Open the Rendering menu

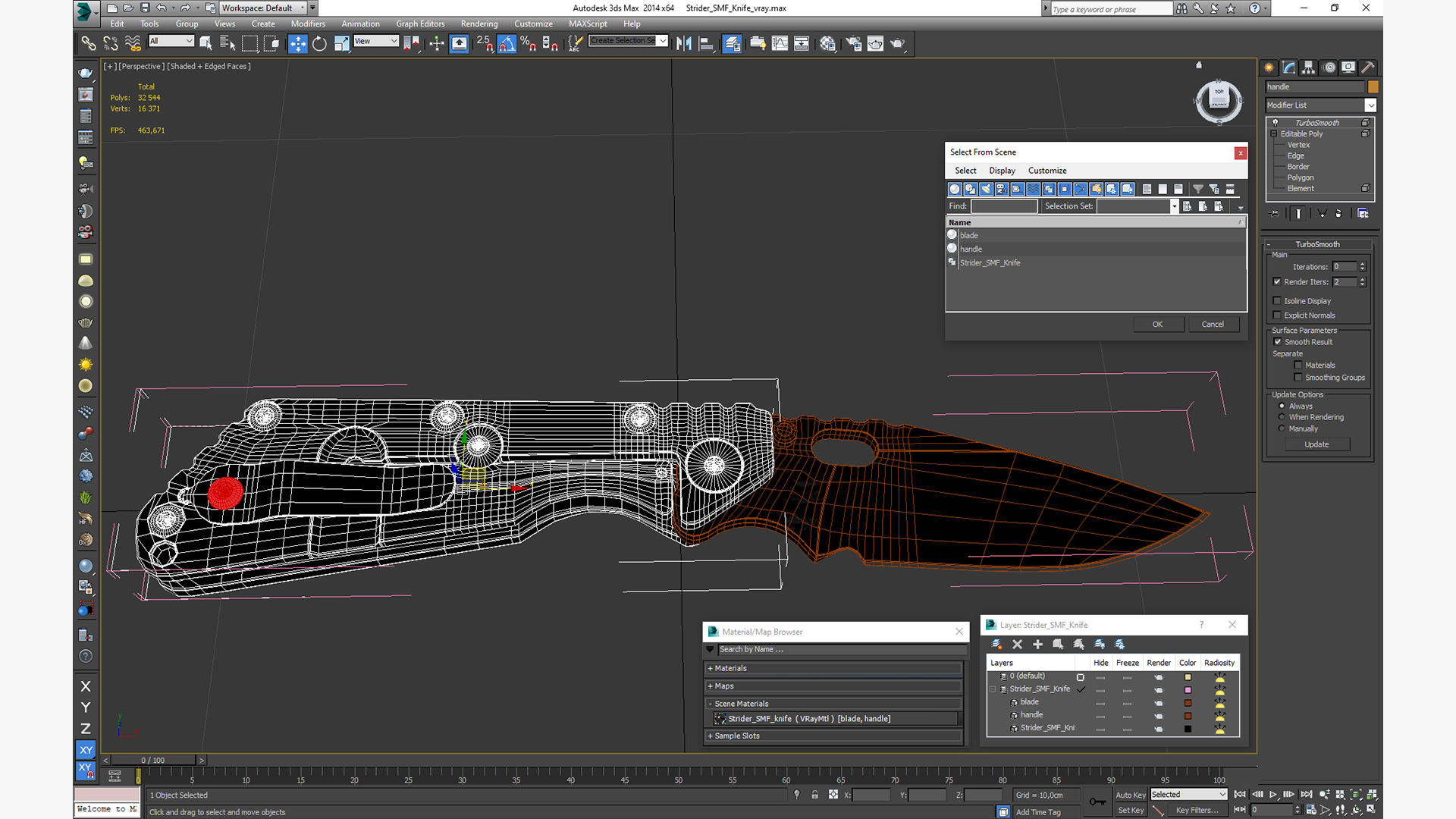[479, 24]
